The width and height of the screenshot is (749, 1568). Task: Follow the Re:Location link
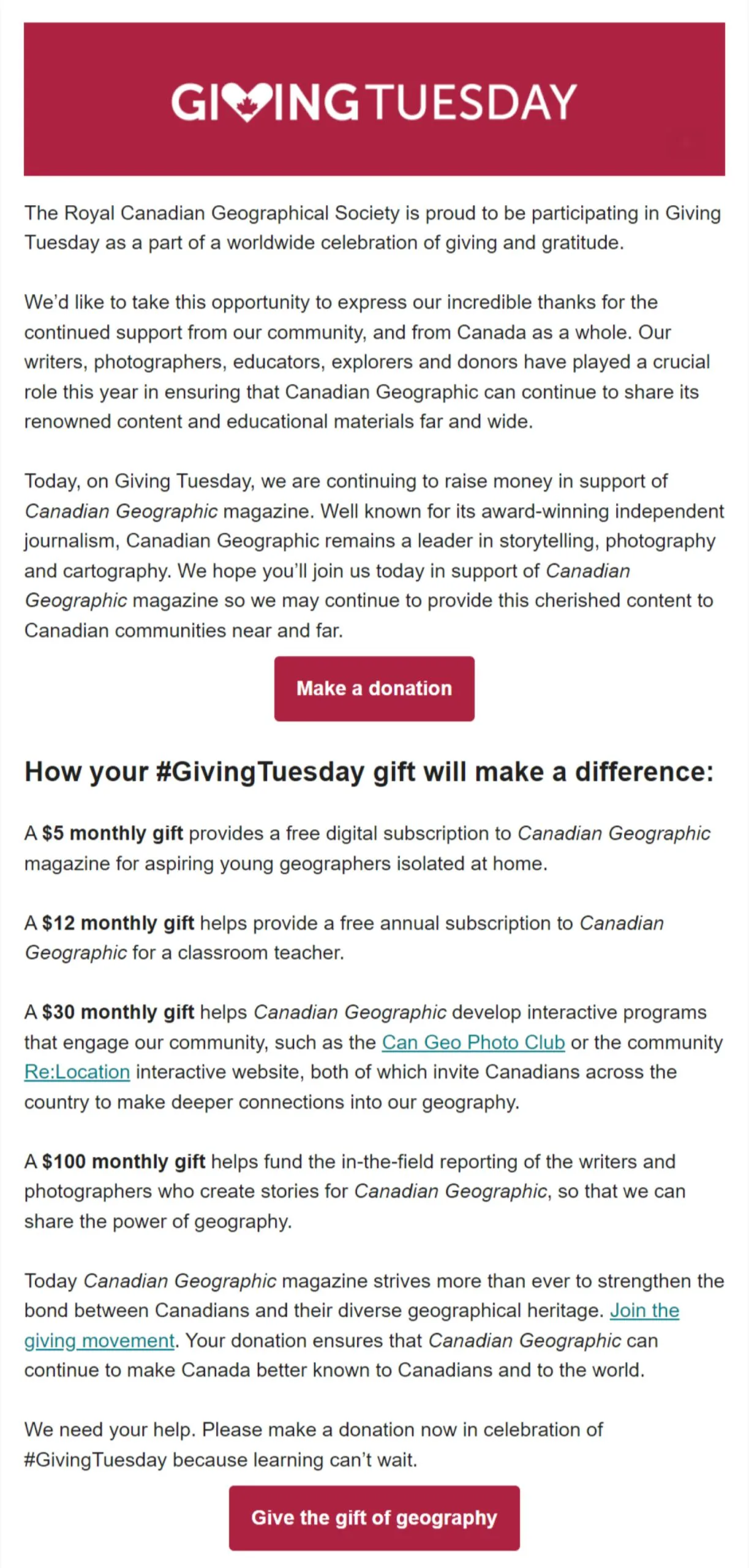point(77,1072)
